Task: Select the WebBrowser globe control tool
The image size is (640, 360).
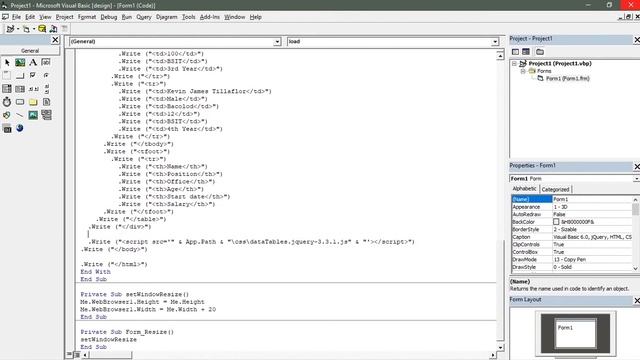Action: (x=20, y=129)
